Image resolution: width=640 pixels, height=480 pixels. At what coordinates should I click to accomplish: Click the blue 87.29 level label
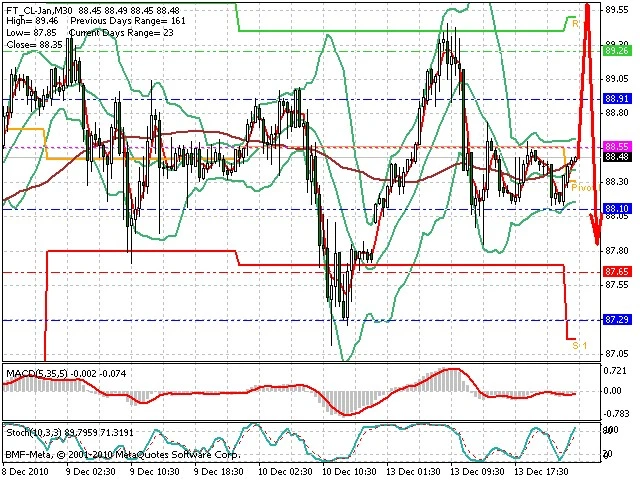616,320
